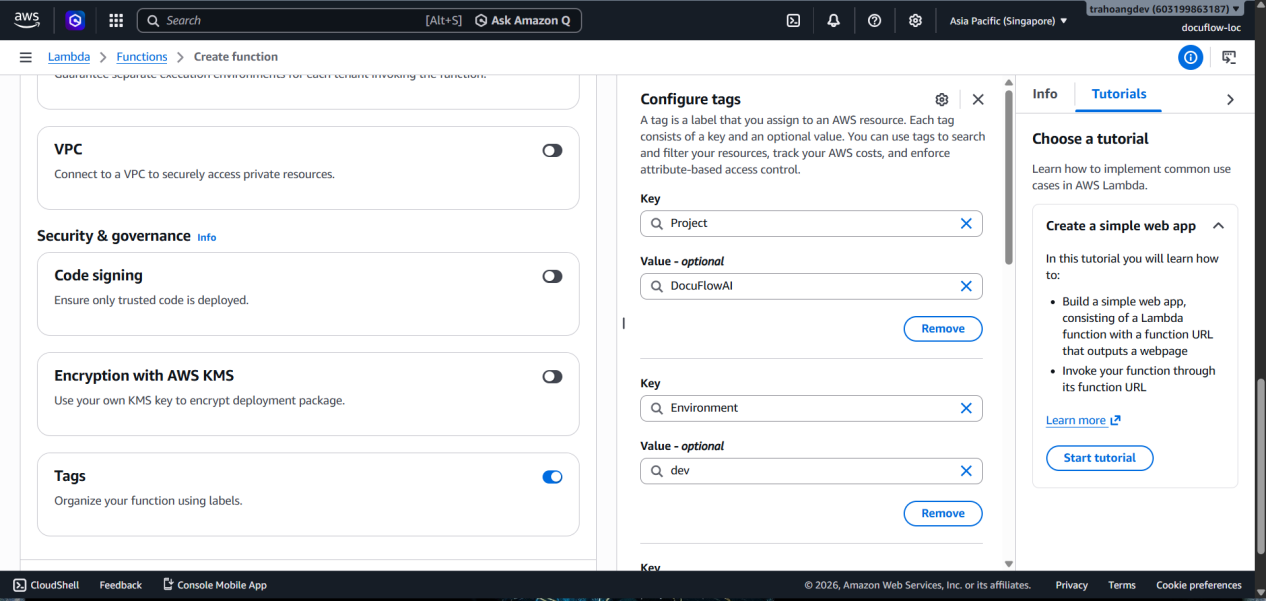Open CloudShell from top navigation bar

pos(793,20)
